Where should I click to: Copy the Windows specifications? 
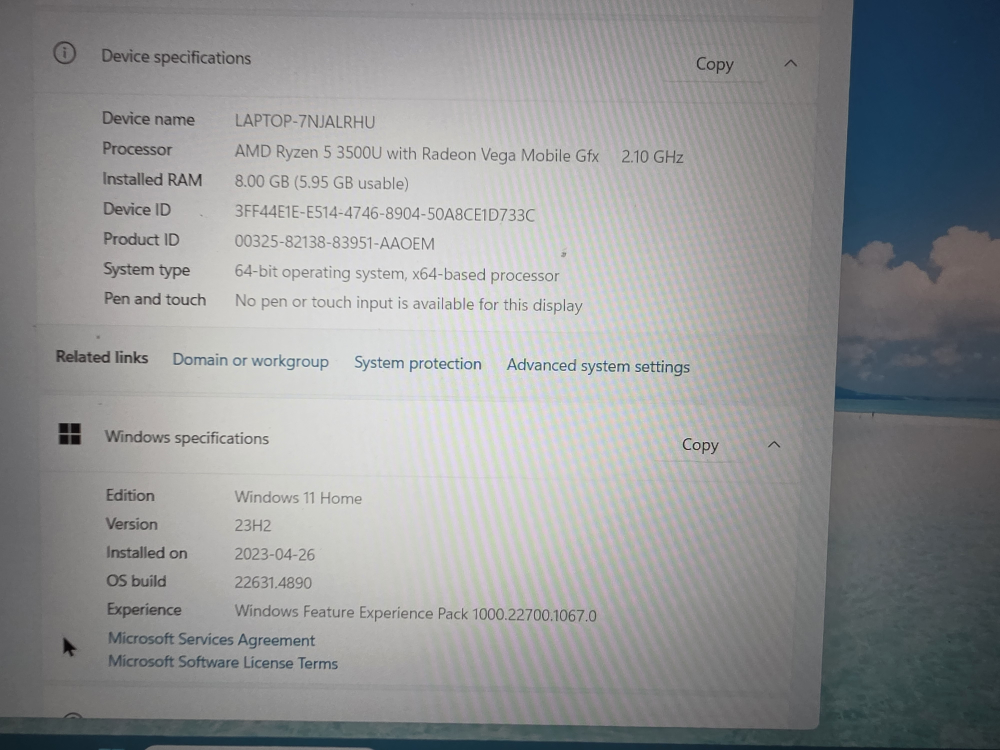tap(700, 445)
